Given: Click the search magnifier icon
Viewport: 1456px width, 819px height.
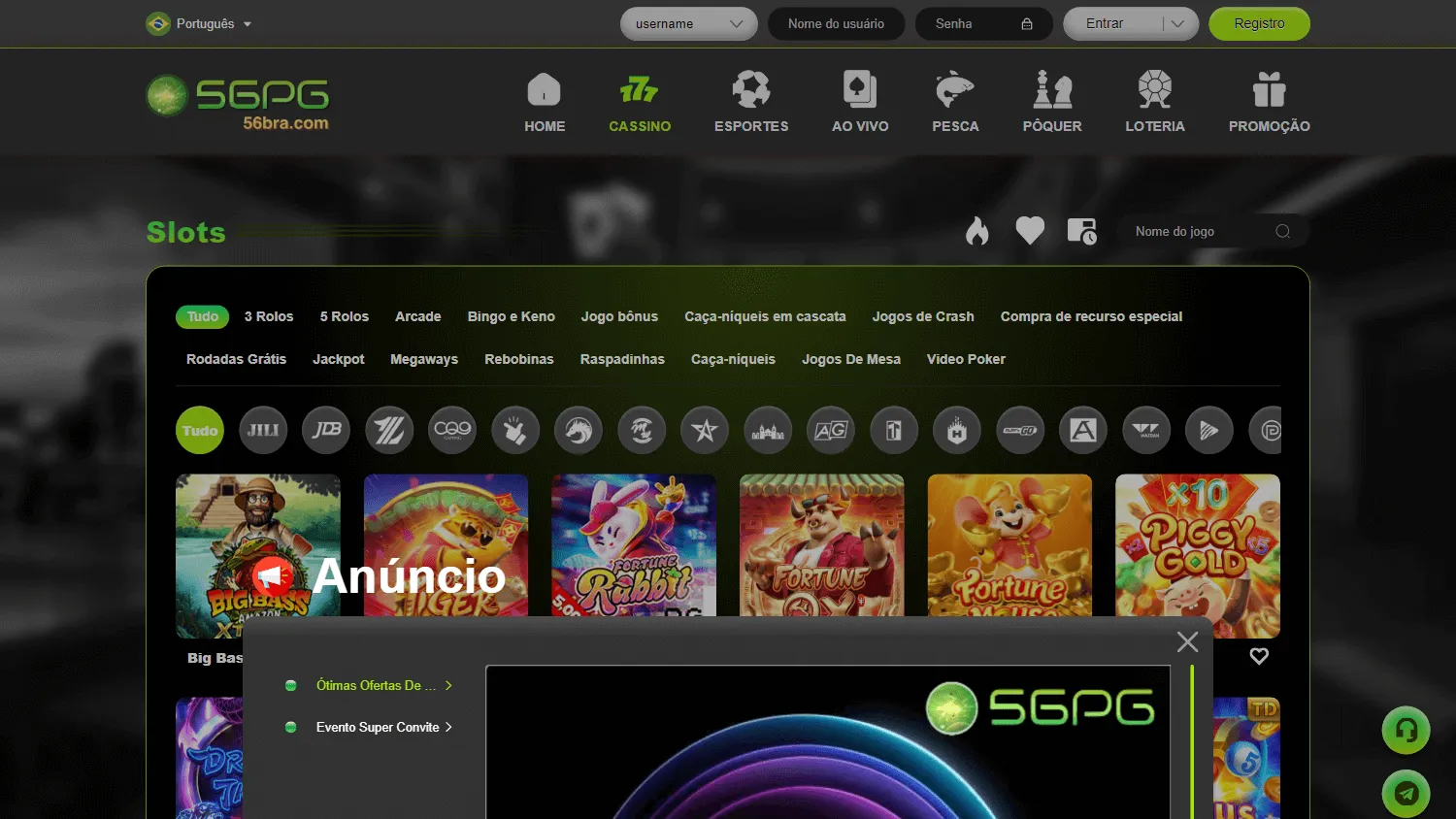Looking at the screenshot, I should click(x=1282, y=231).
